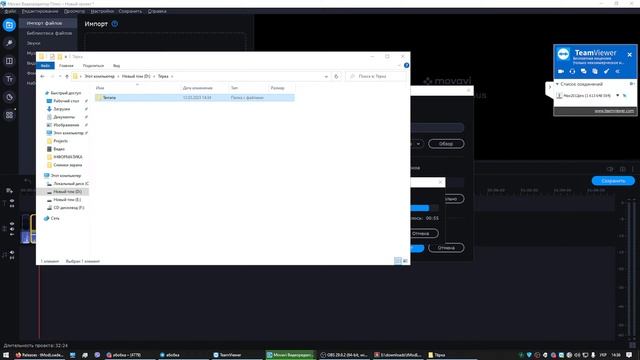Open Movavi Настройки menu
The height and width of the screenshot is (360, 640).
pyautogui.click(x=102, y=11)
